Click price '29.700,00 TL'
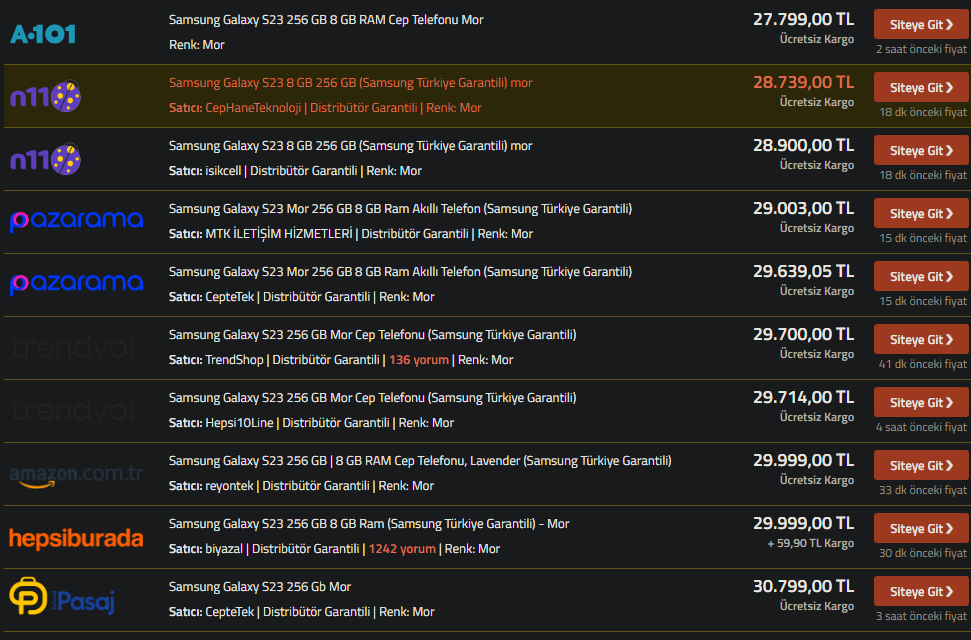Image resolution: width=971 pixels, height=640 pixels. click(803, 335)
